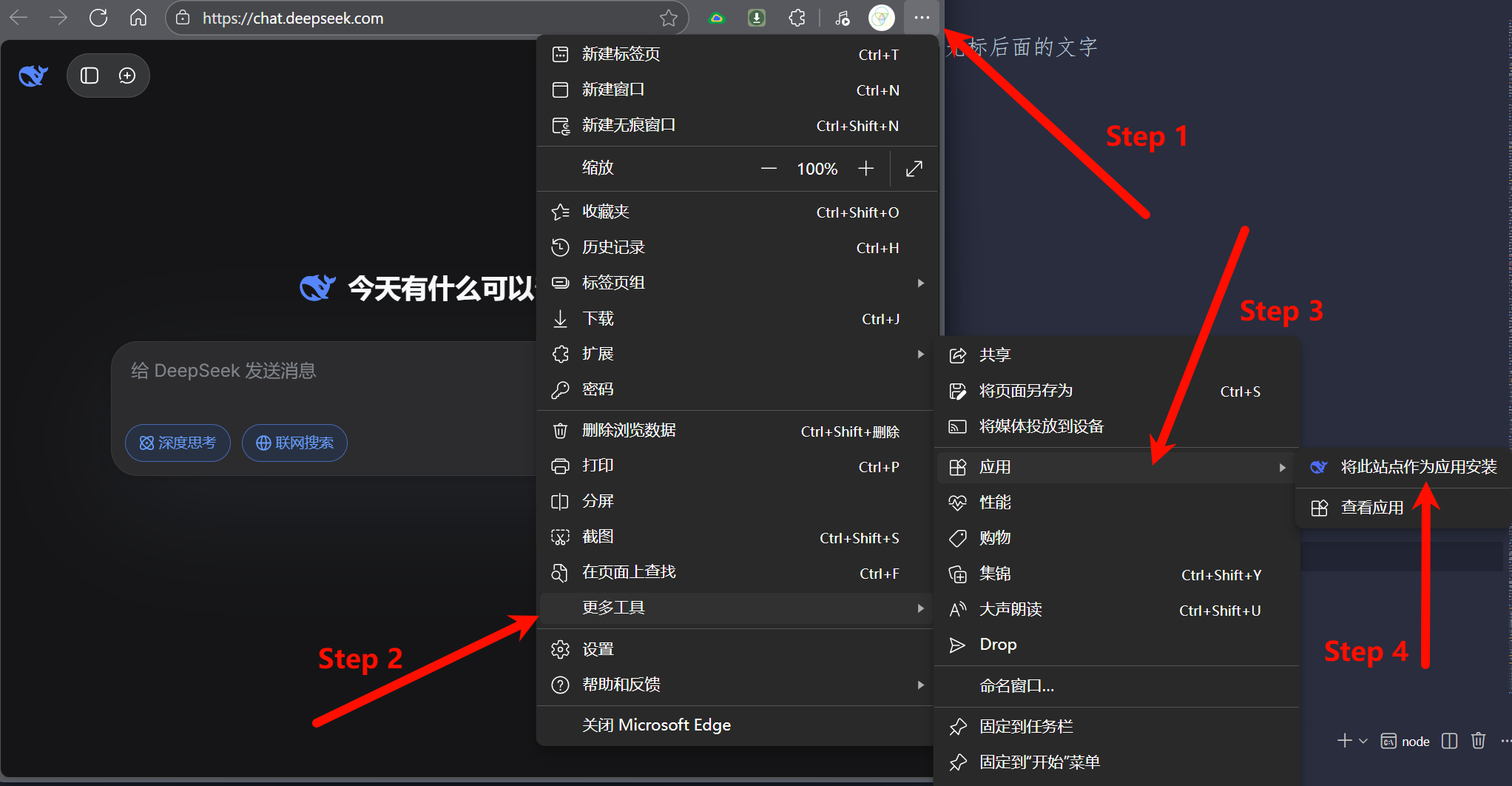Screen dimensions: 1512x786
Task: Open the Extensions puzzle icon in toolbar
Action: pos(797,18)
